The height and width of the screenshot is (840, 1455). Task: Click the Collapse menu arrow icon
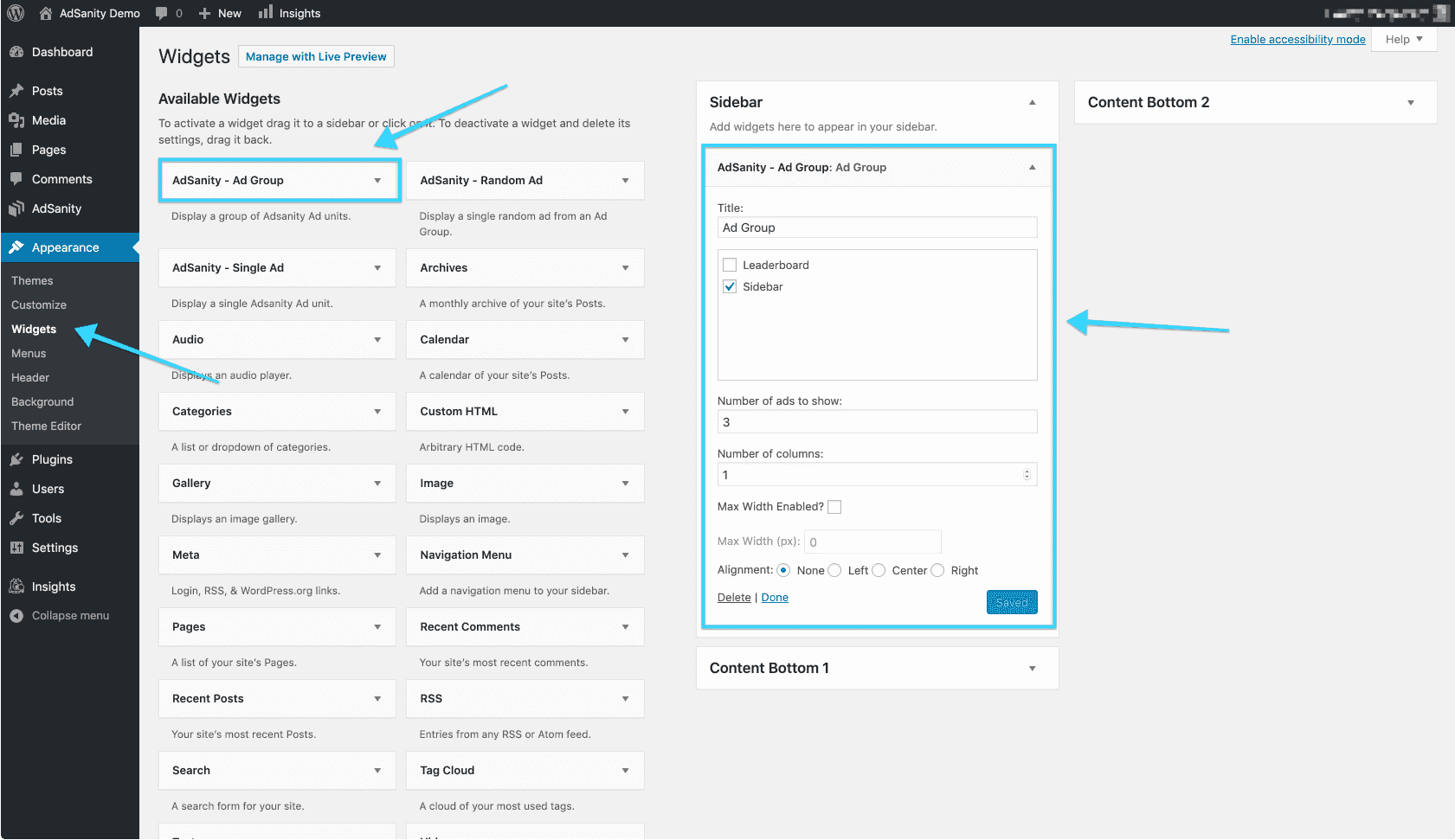point(16,616)
